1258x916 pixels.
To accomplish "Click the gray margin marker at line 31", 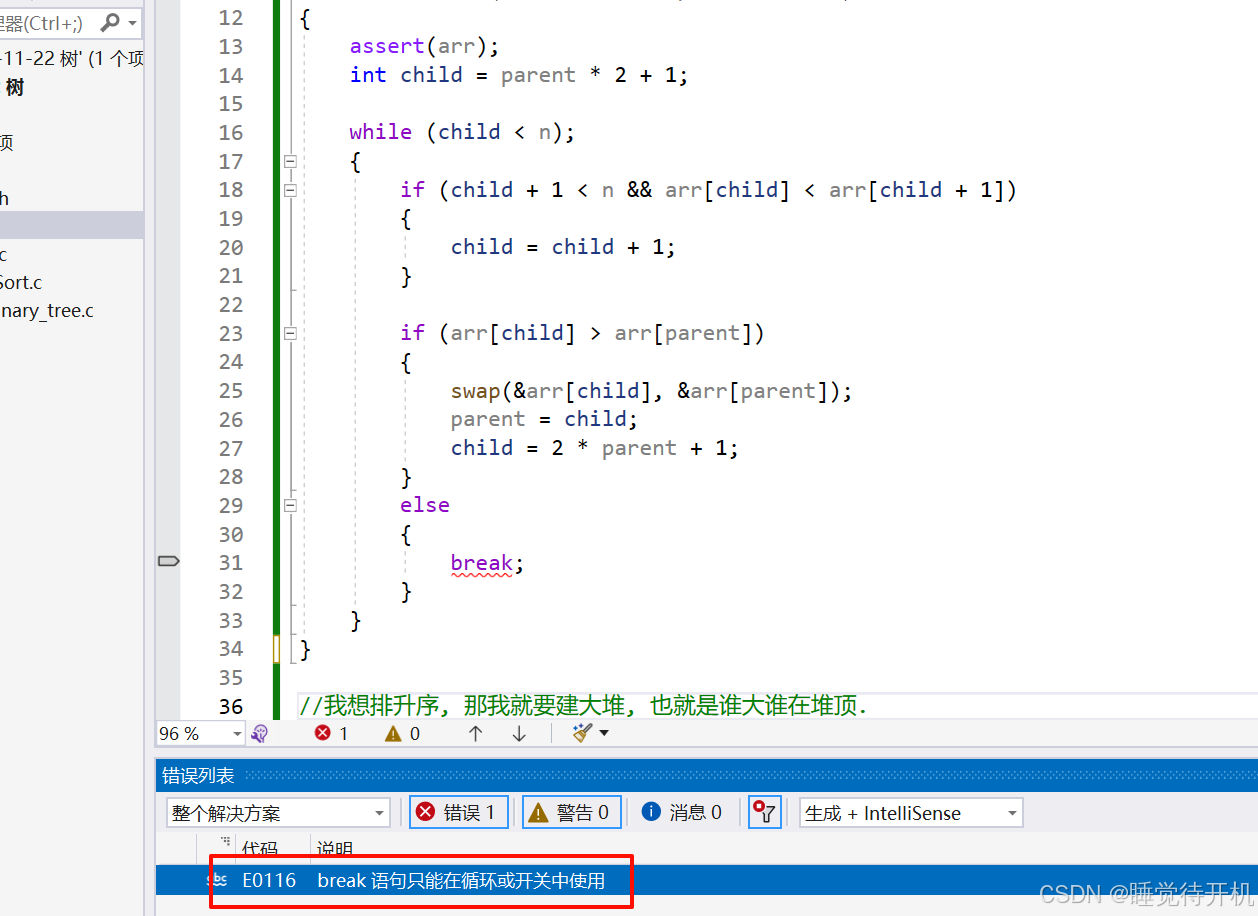I will (x=168, y=562).
